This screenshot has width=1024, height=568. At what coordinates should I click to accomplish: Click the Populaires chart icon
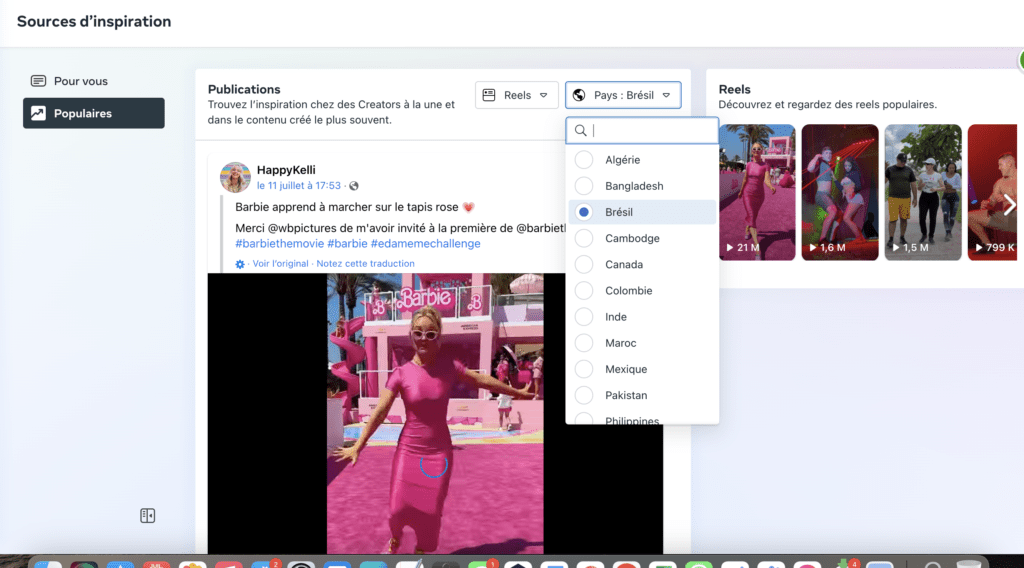38,114
